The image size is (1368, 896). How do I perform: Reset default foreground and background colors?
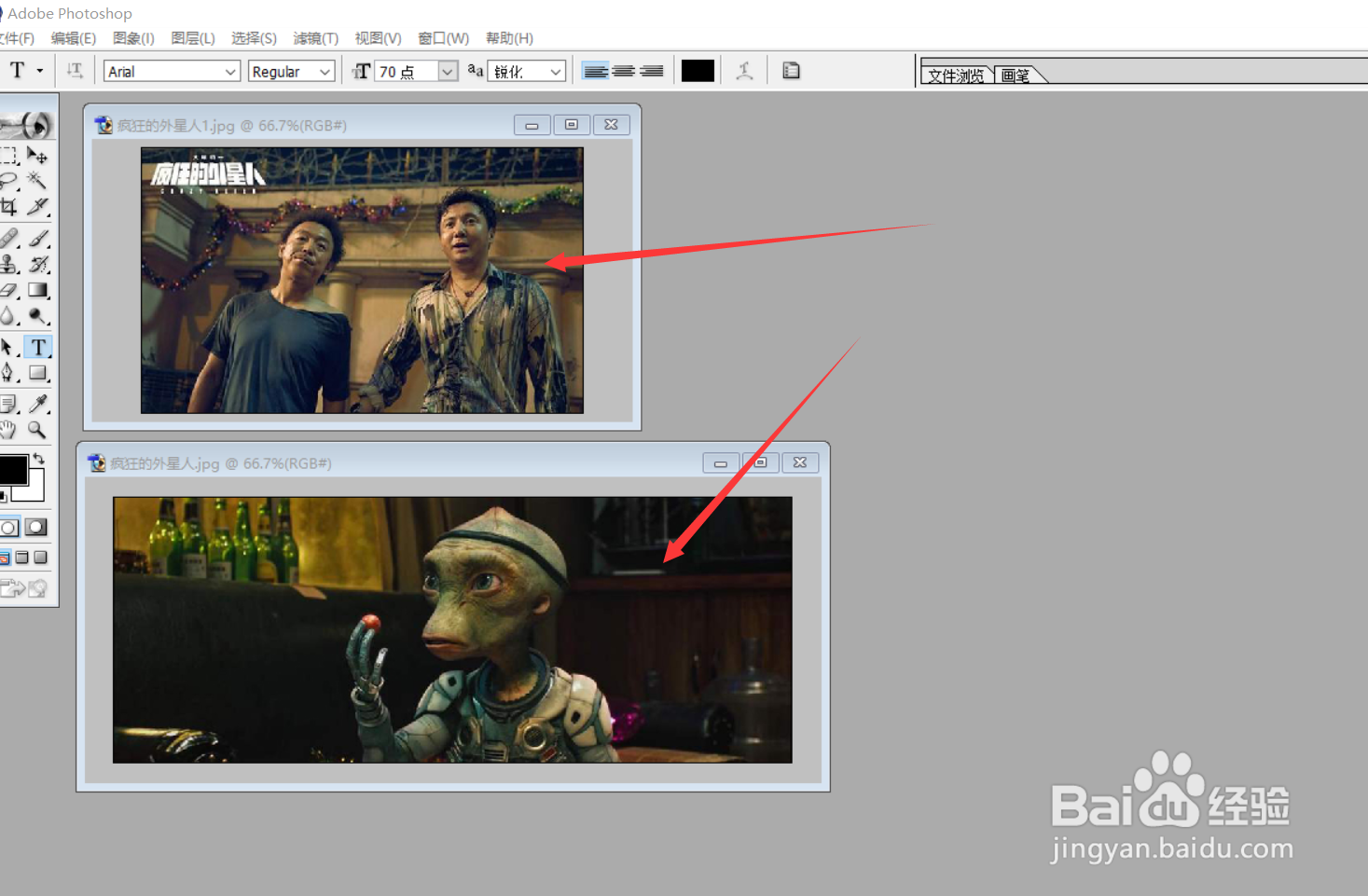[4, 495]
